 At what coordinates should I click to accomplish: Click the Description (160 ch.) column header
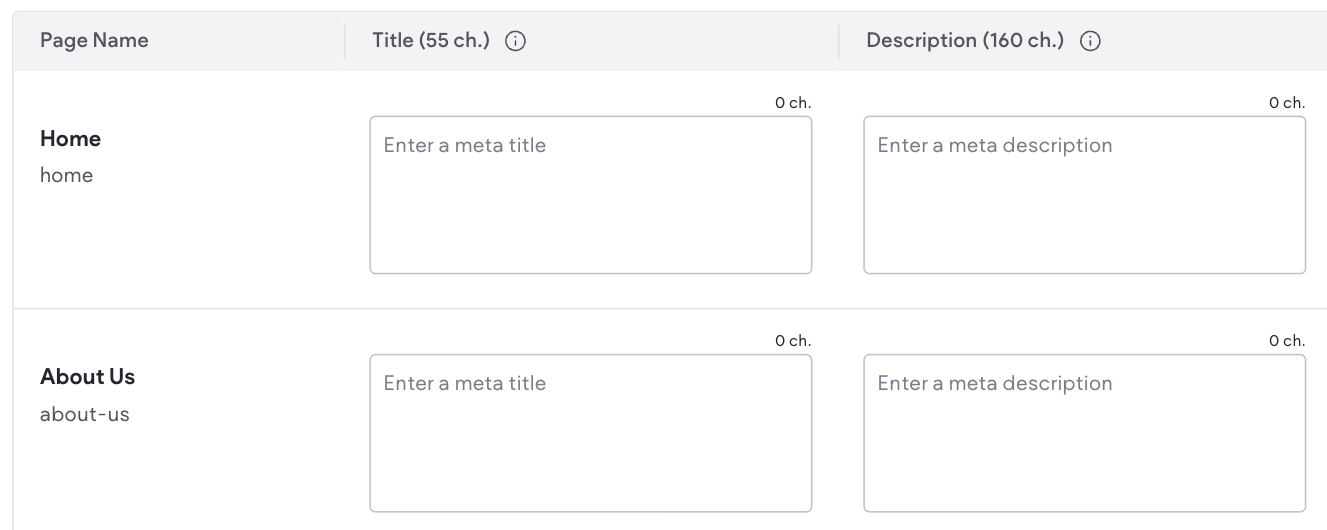[965, 41]
